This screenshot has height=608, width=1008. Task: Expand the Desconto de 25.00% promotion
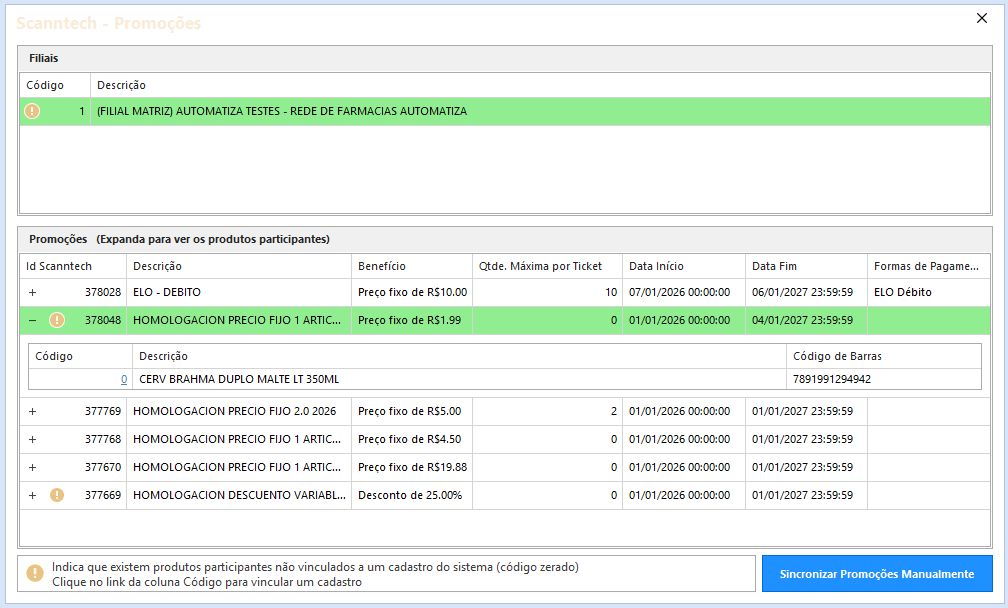point(32,495)
